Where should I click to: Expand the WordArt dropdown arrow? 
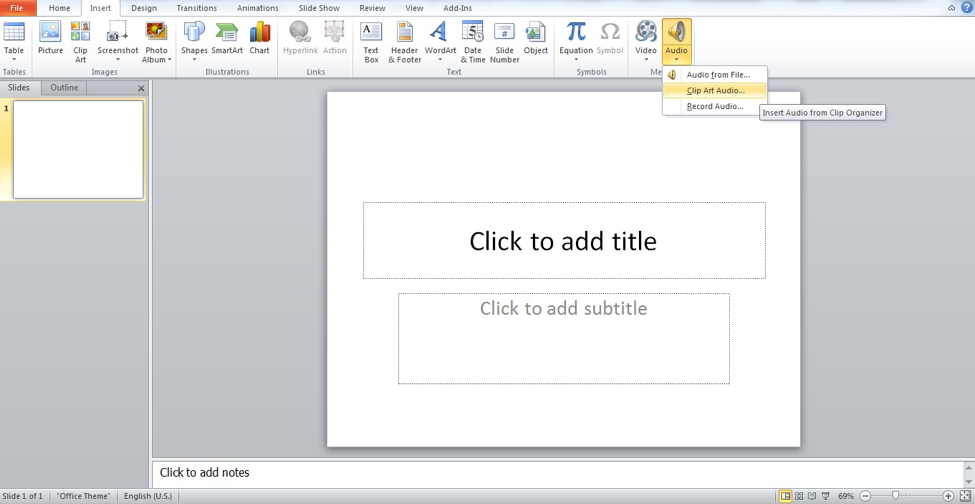(440, 60)
